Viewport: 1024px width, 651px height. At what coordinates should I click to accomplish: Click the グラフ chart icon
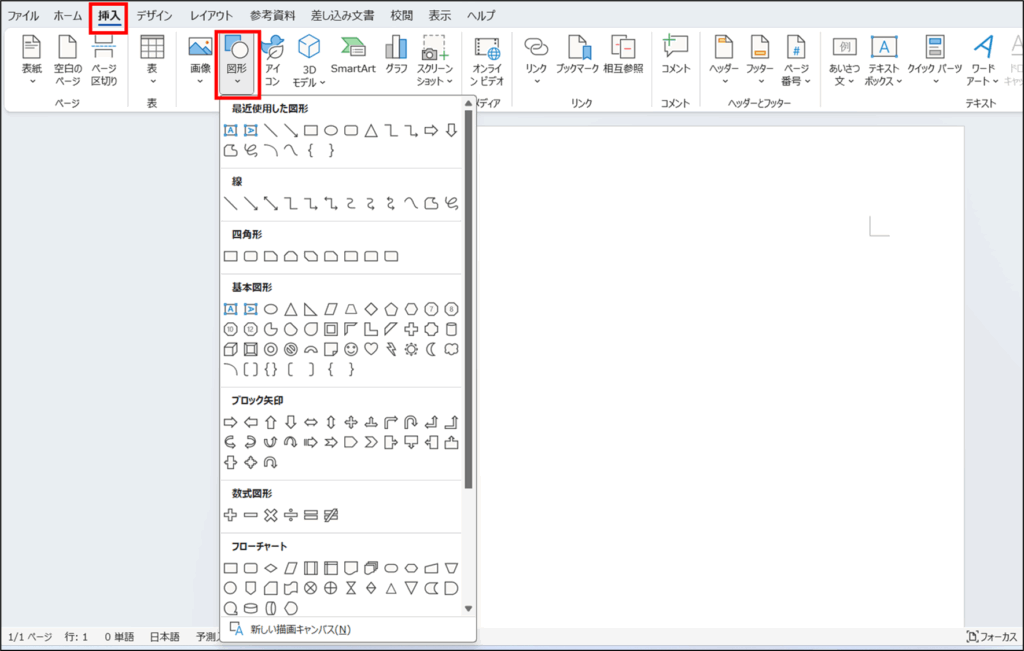pyautogui.click(x=396, y=56)
